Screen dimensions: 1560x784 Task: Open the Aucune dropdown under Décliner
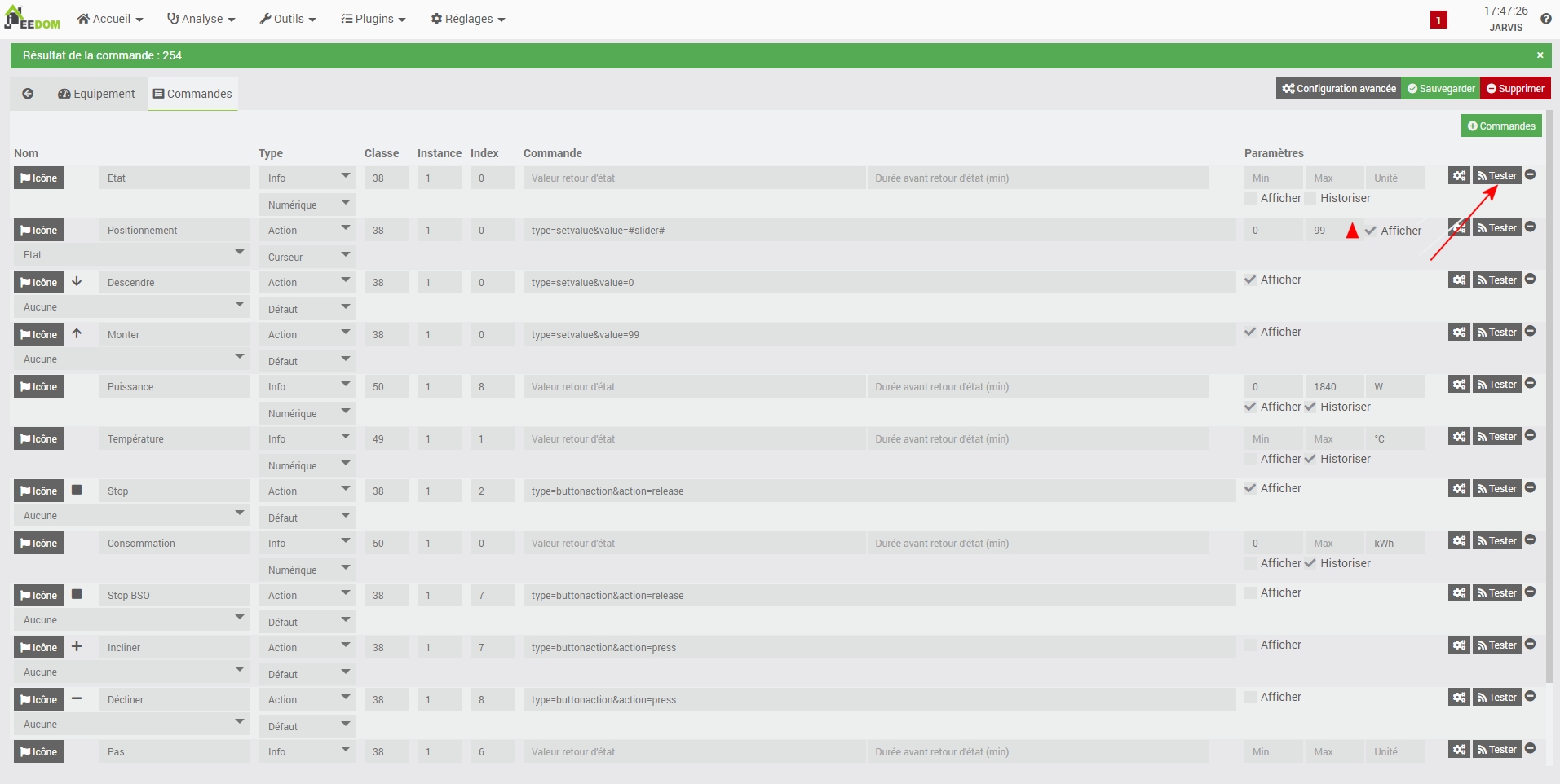tap(132, 724)
